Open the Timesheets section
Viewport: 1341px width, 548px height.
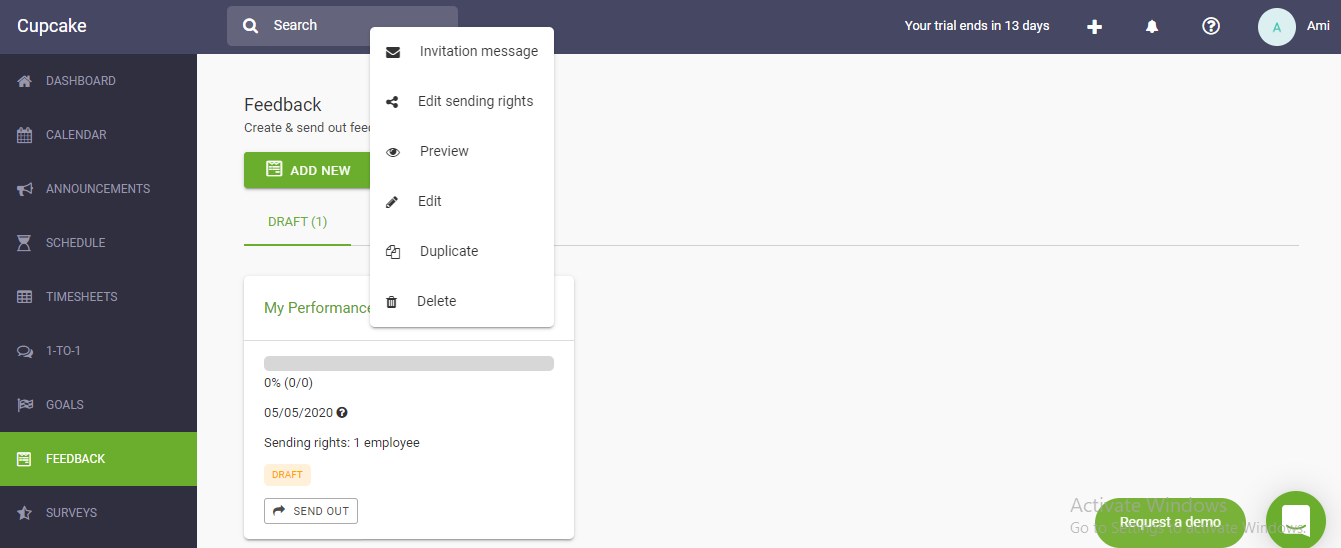pos(98,297)
